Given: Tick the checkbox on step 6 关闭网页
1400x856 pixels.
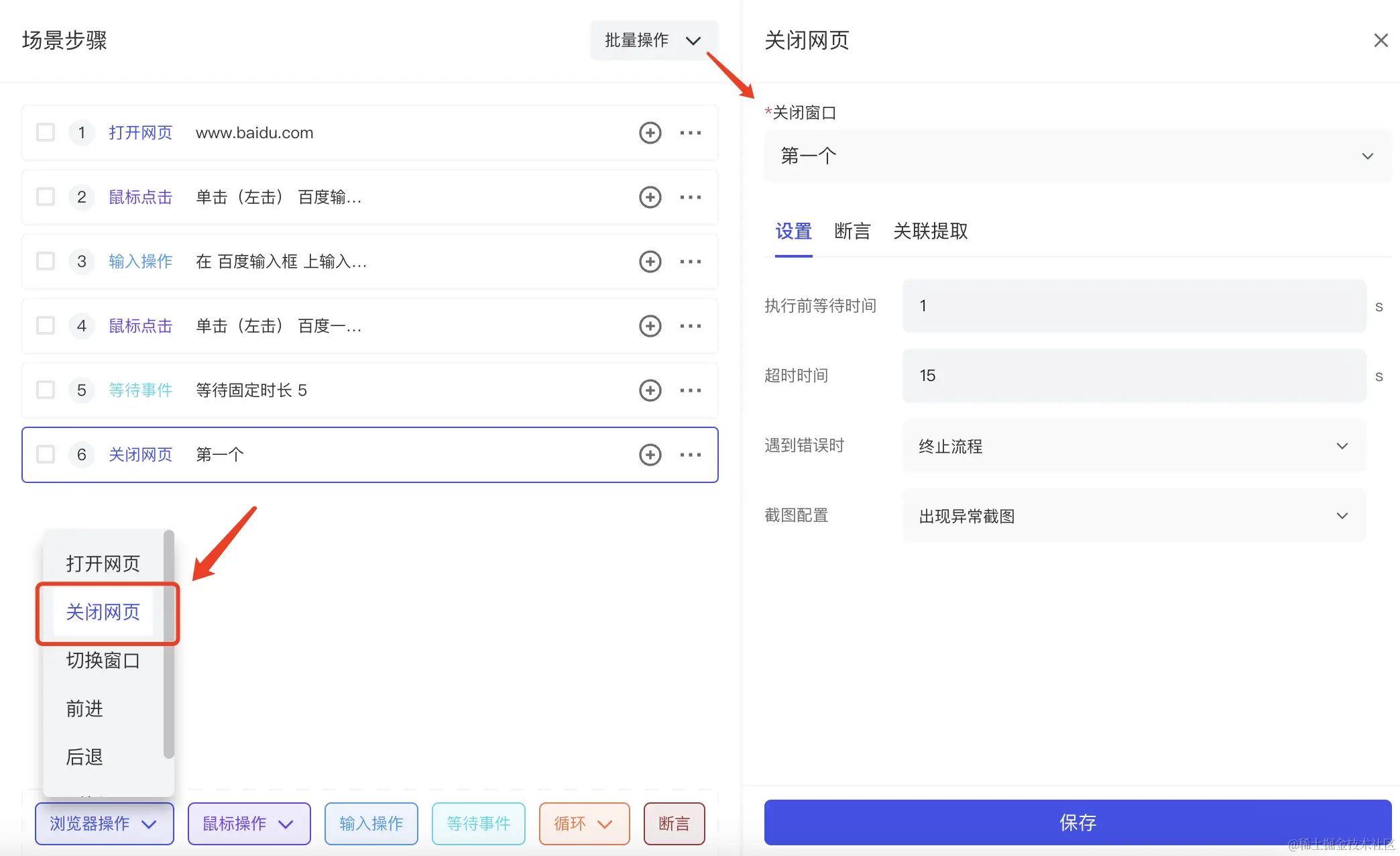Looking at the screenshot, I should coord(46,455).
